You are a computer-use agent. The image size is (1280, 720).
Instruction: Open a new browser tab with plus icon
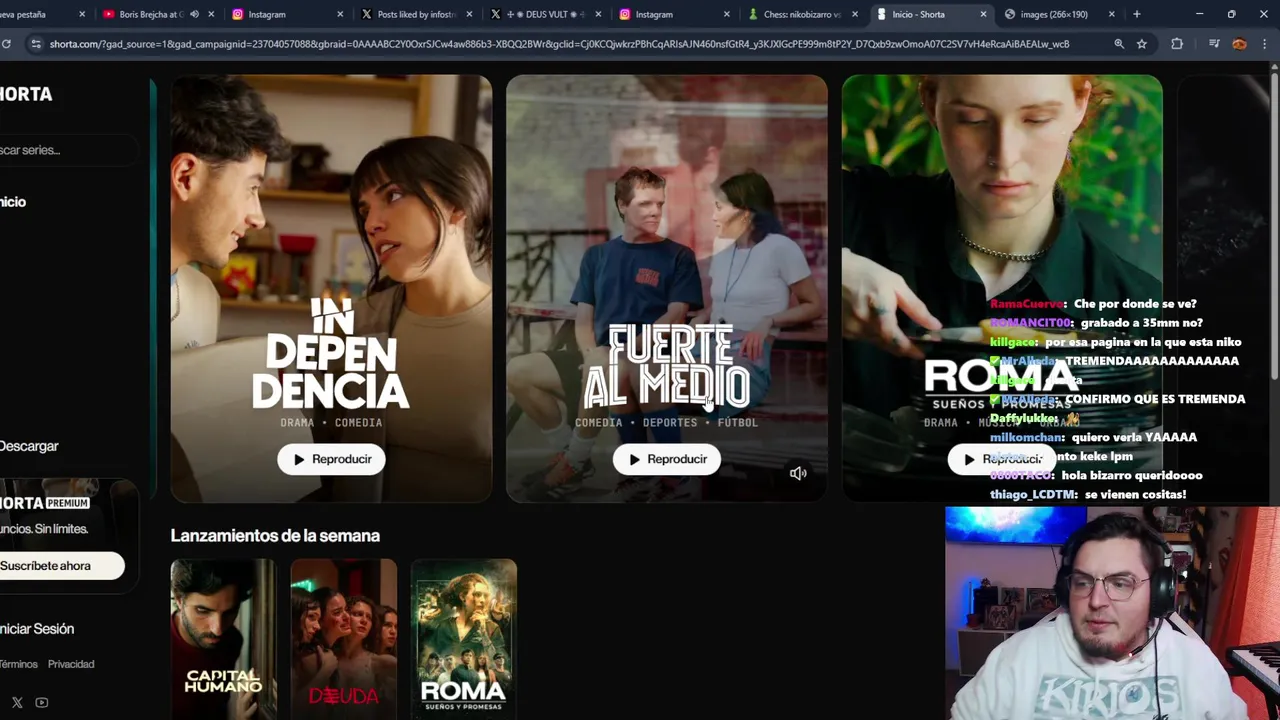1137,14
